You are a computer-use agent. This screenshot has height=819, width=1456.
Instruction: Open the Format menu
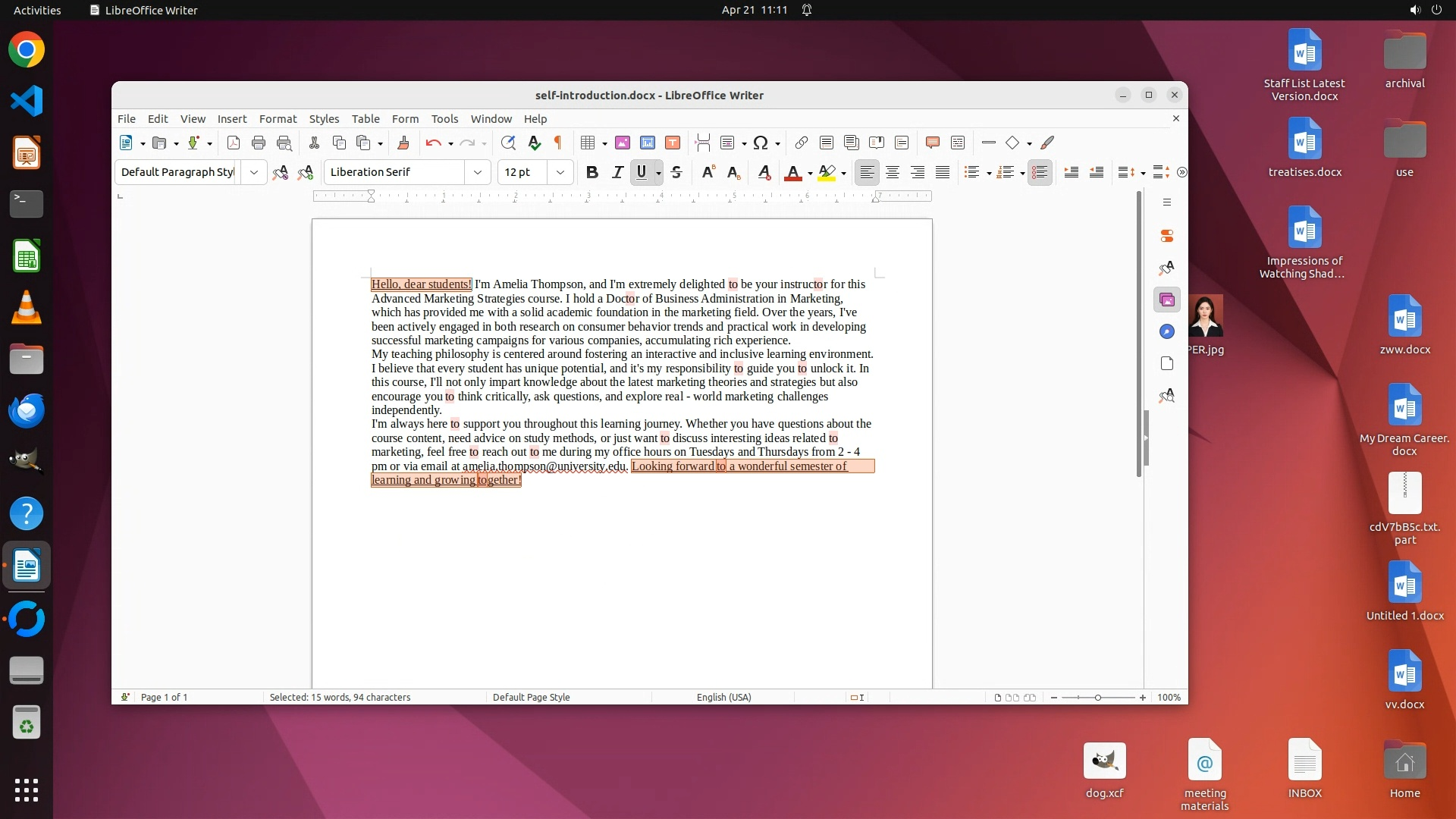pyautogui.click(x=278, y=119)
